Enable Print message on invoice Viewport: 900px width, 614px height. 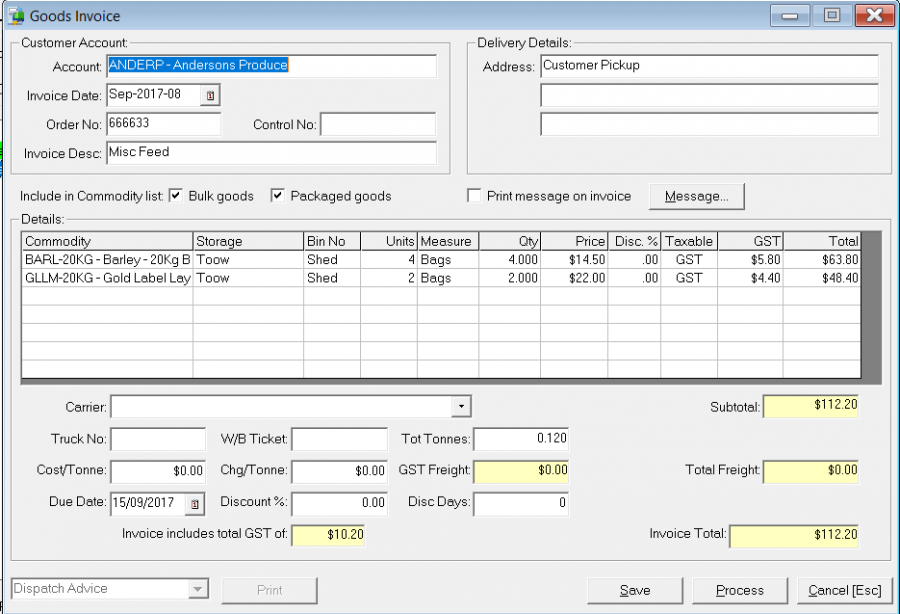(x=474, y=196)
